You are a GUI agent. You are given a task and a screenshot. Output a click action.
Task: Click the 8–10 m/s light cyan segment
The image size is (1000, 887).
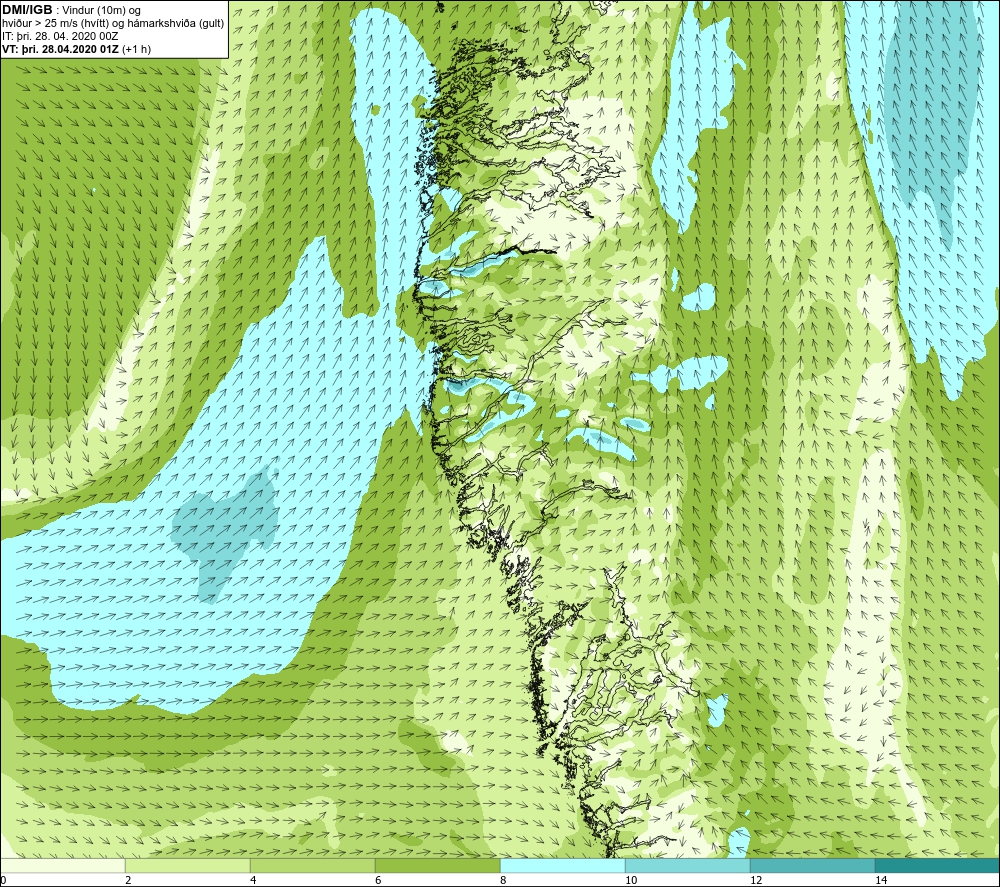[562, 865]
